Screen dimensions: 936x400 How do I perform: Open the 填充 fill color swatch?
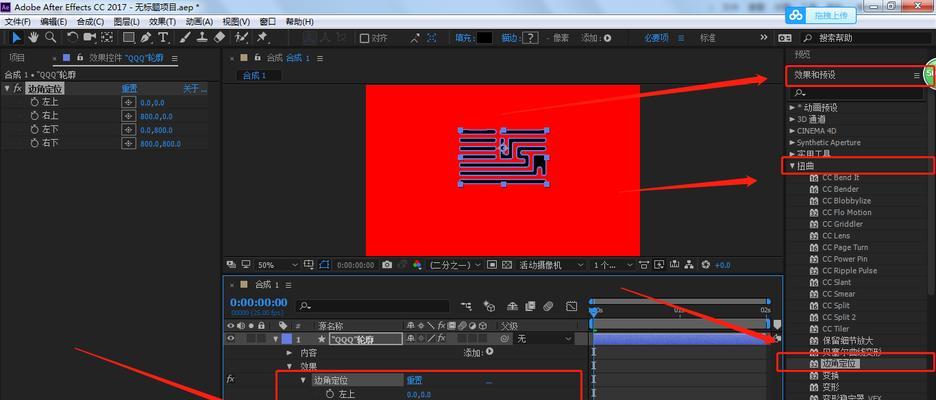[x=485, y=38]
